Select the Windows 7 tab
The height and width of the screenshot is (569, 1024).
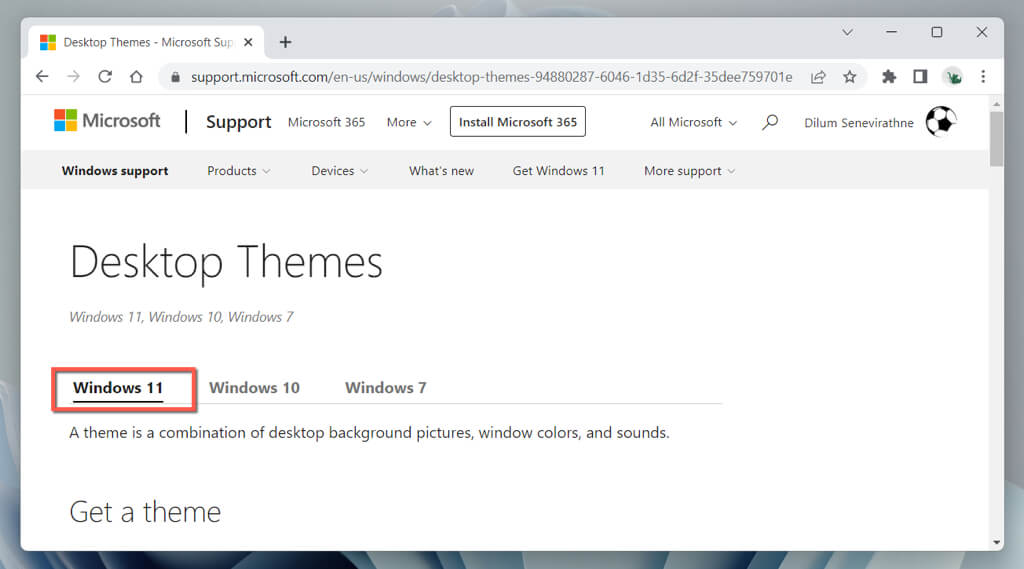tap(385, 388)
